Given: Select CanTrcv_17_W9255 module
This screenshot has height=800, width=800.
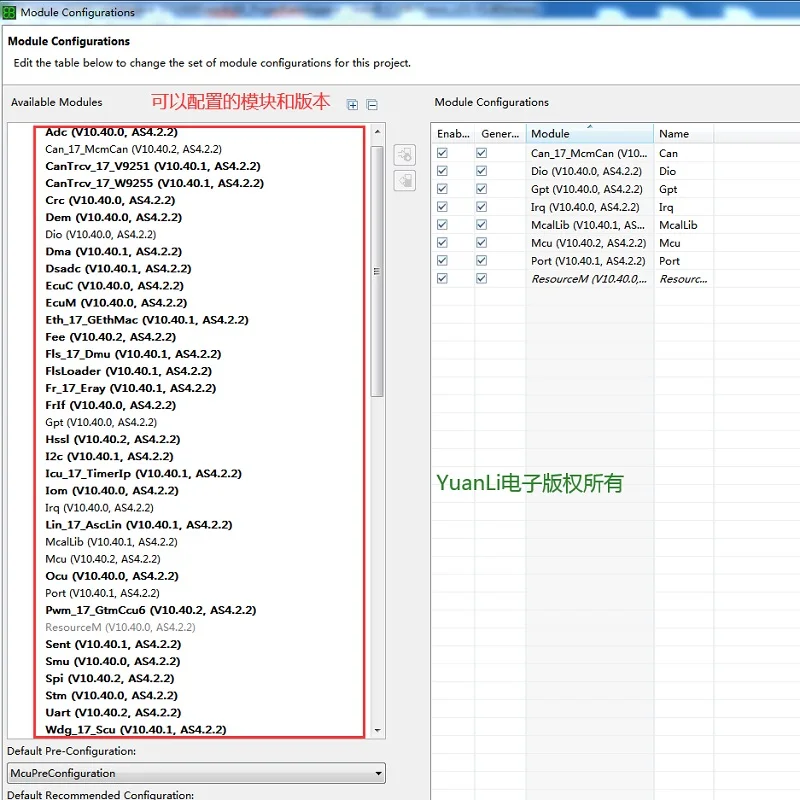Looking at the screenshot, I should (154, 183).
